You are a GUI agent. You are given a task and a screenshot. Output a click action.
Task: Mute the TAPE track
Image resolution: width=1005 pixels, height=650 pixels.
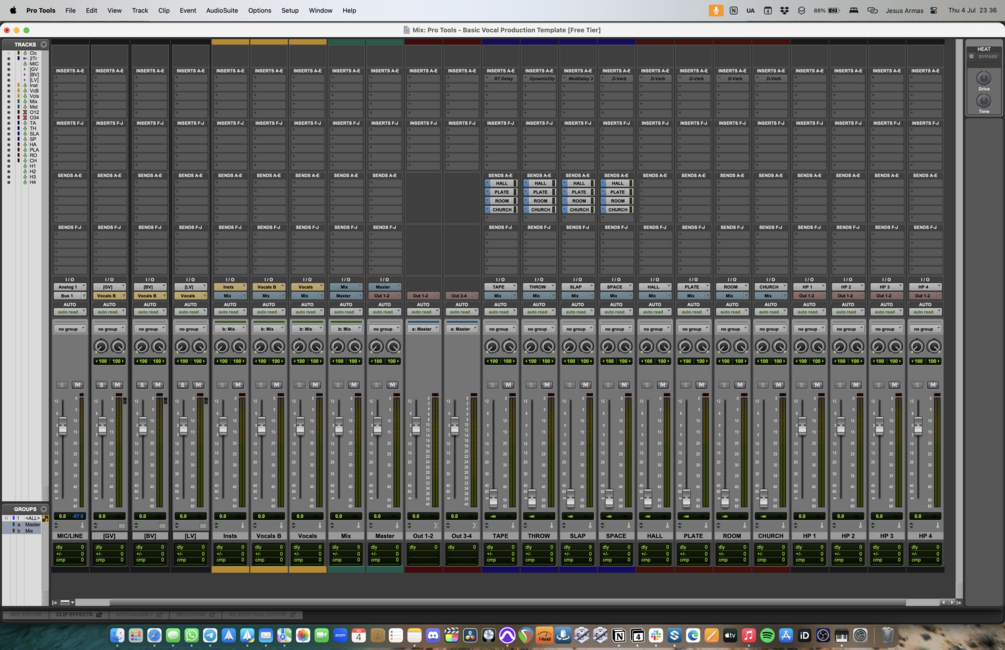(x=508, y=385)
